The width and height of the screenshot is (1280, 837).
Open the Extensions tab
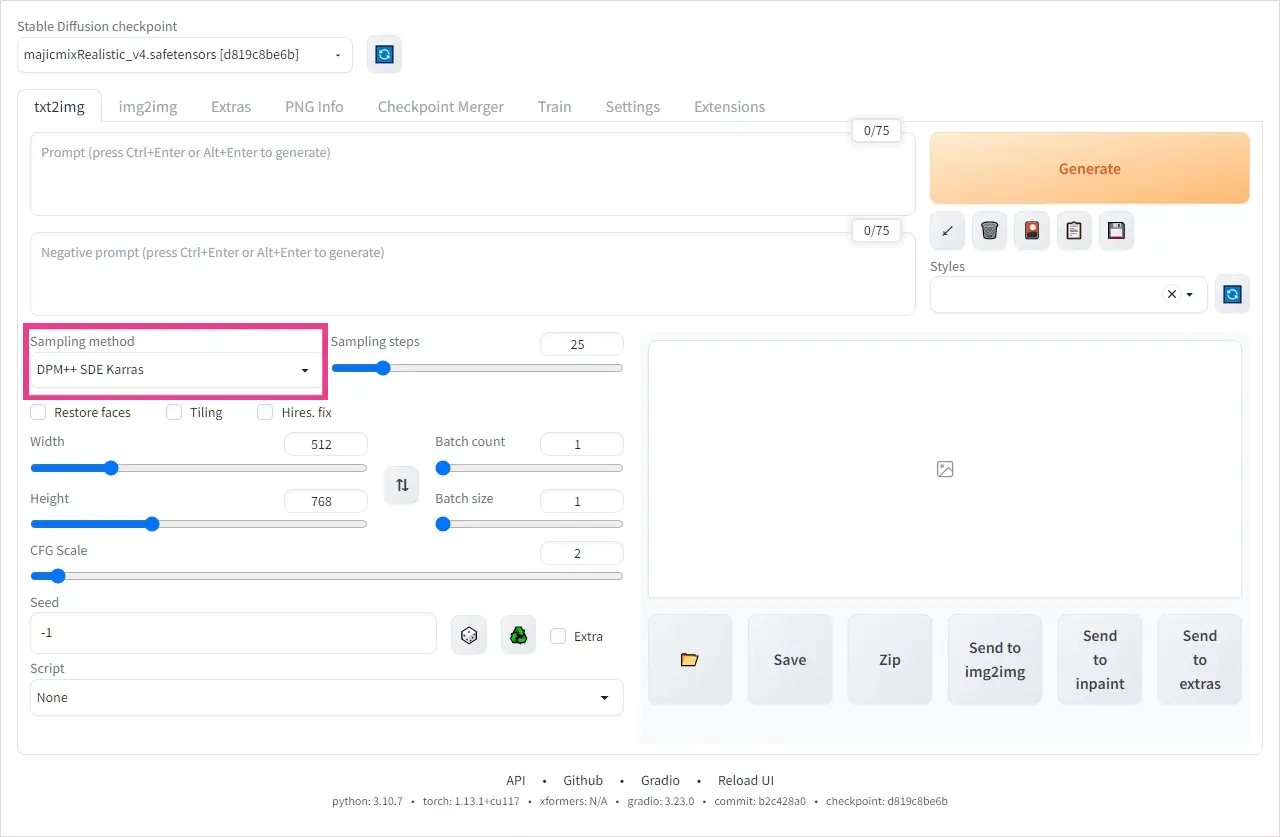click(x=730, y=107)
